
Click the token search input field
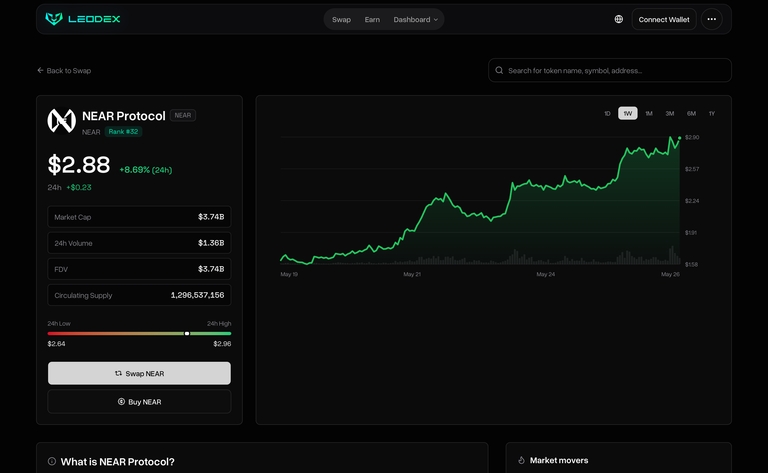(610, 71)
